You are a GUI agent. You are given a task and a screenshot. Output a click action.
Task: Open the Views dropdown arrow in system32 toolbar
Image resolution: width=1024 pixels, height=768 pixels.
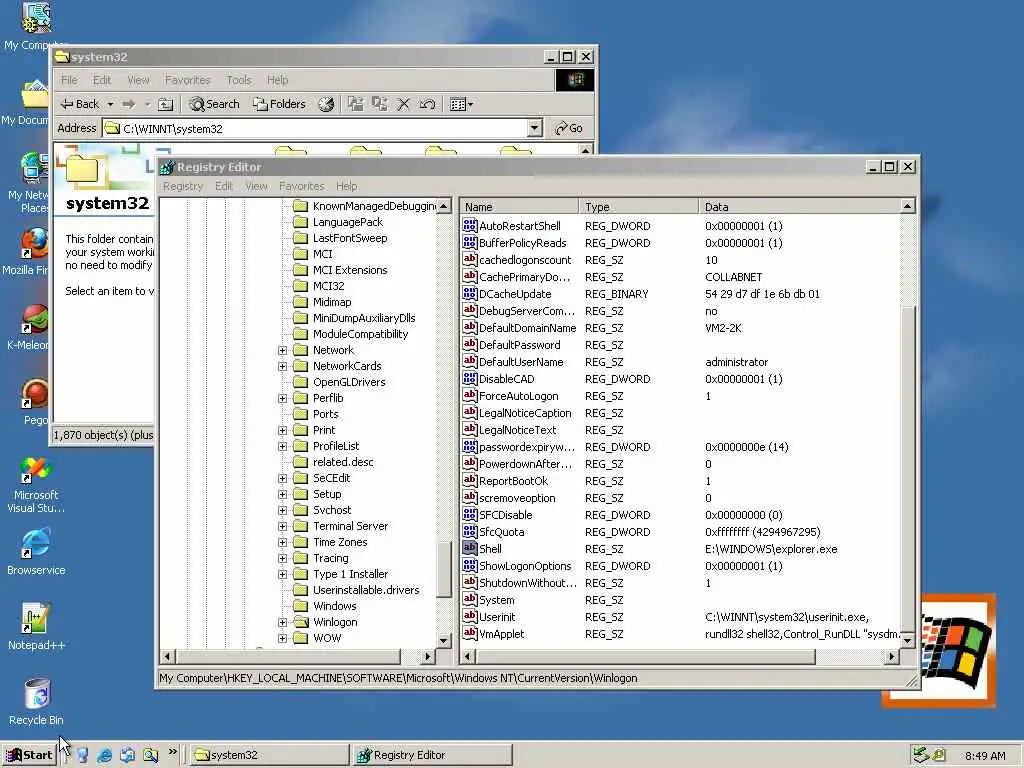pyautogui.click(x=471, y=104)
